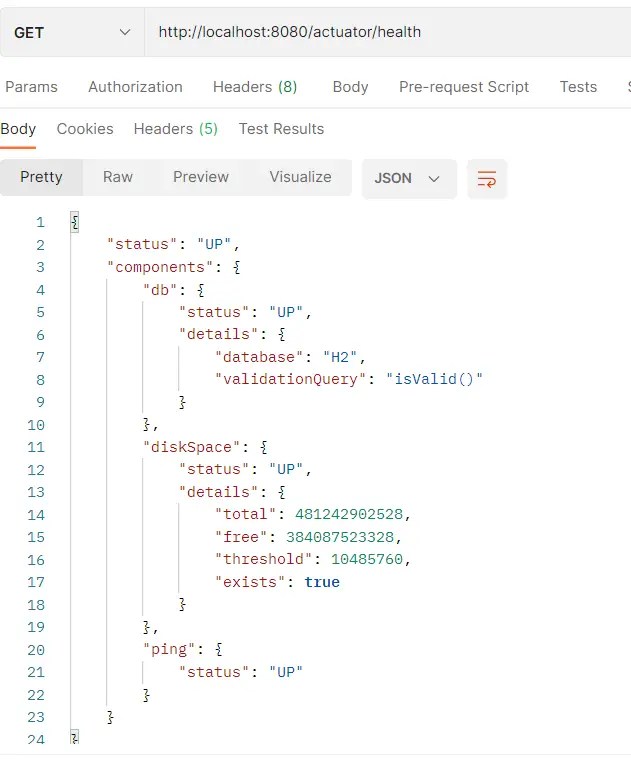Click the request URL input field
Viewport: 631px width, 762px height.
coord(387,32)
